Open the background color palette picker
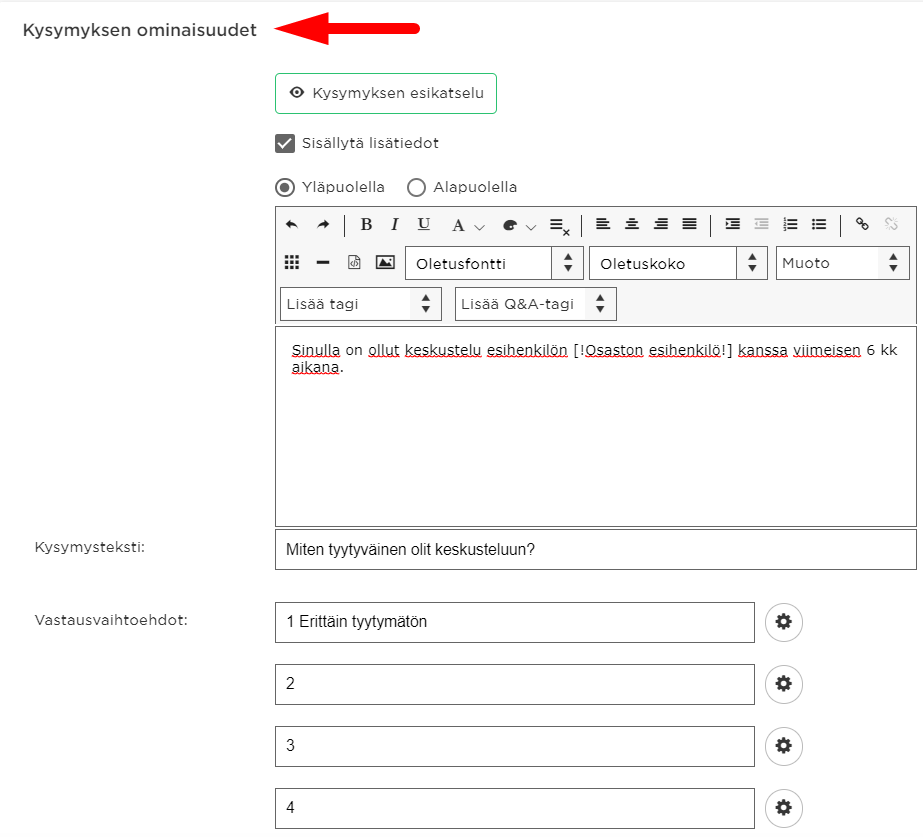Image resolution: width=923 pixels, height=837 pixels. click(519, 225)
